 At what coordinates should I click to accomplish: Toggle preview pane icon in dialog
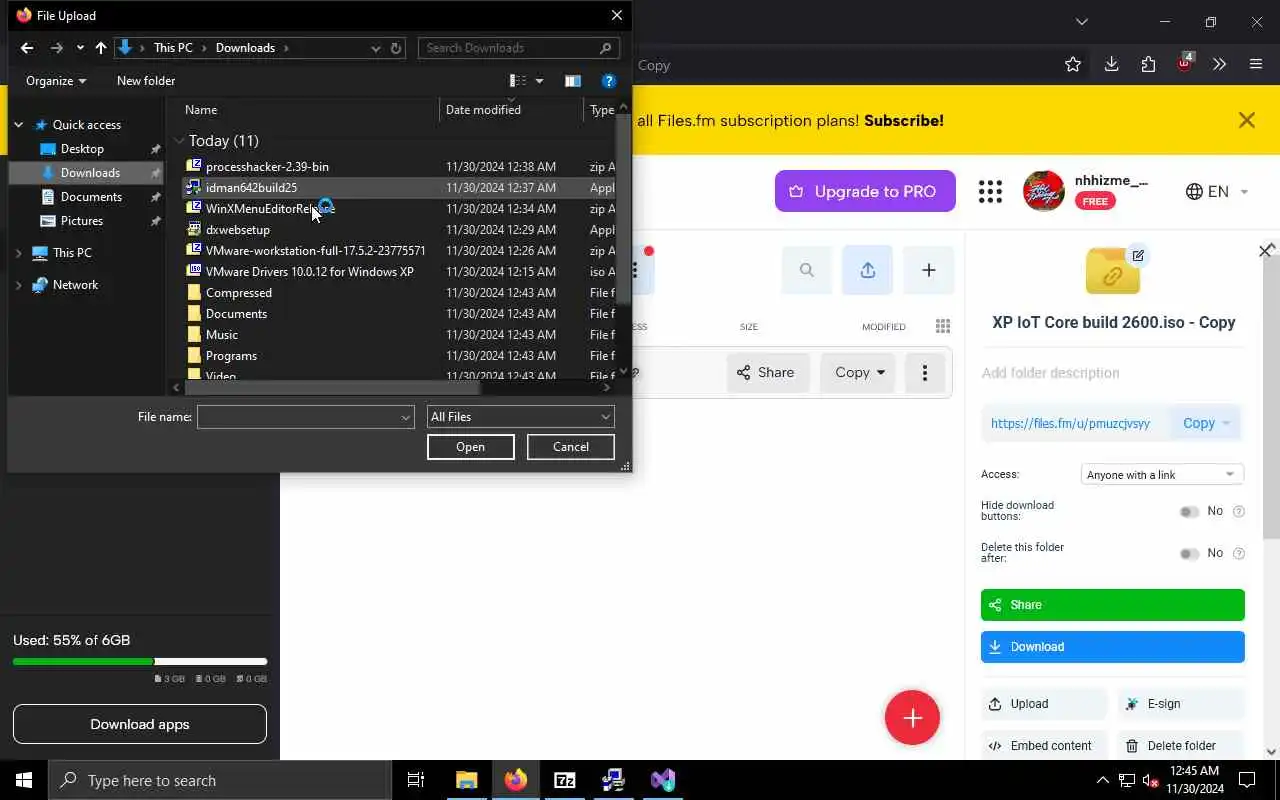(x=572, y=81)
